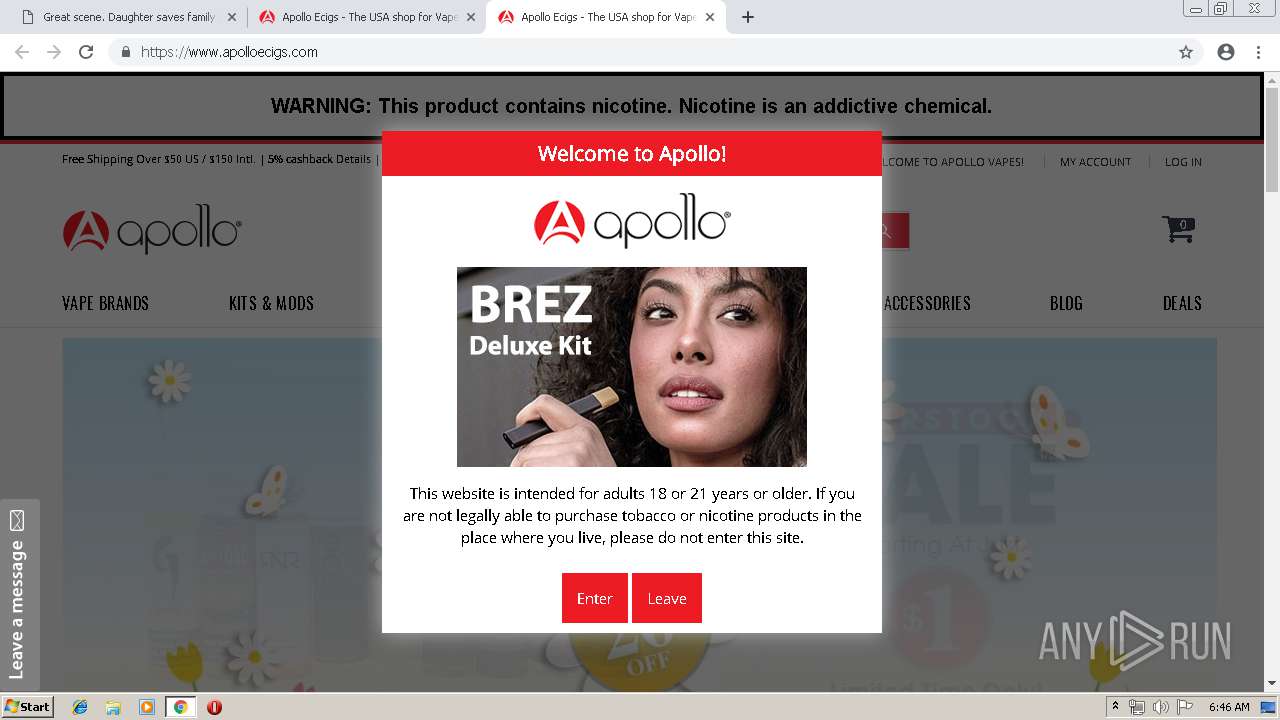
Task: Switch to 'Great scene. Daughter saves family' tab
Action: (x=128, y=17)
